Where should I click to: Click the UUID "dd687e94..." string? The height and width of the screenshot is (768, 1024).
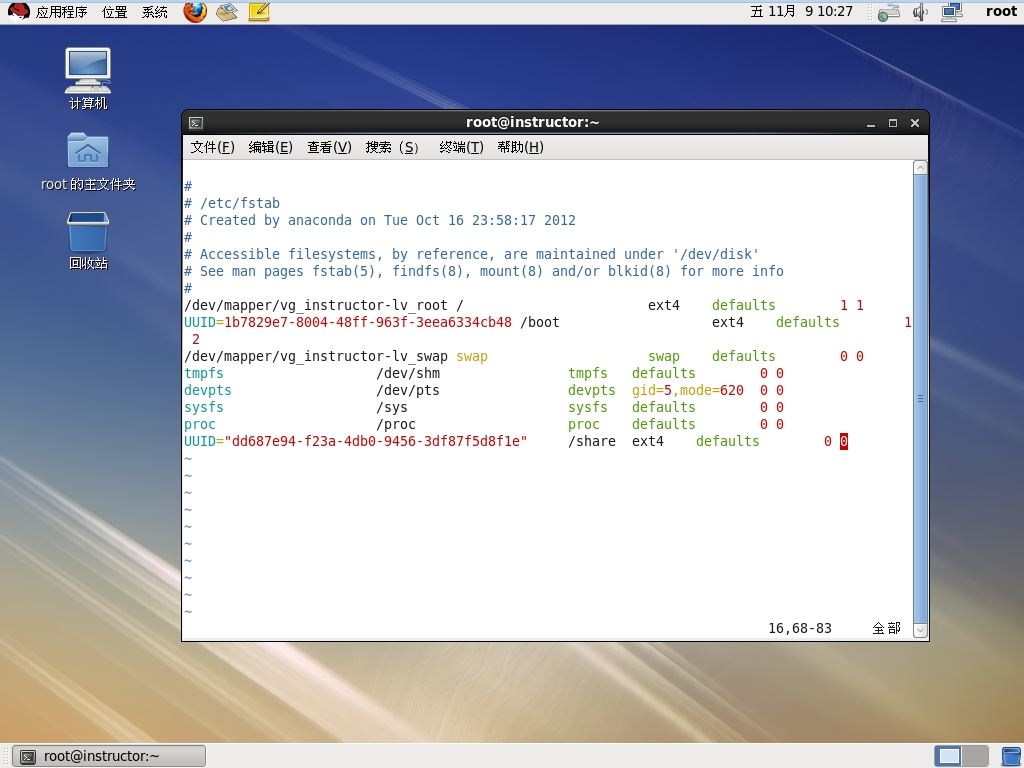pyautogui.click(x=376, y=441)
